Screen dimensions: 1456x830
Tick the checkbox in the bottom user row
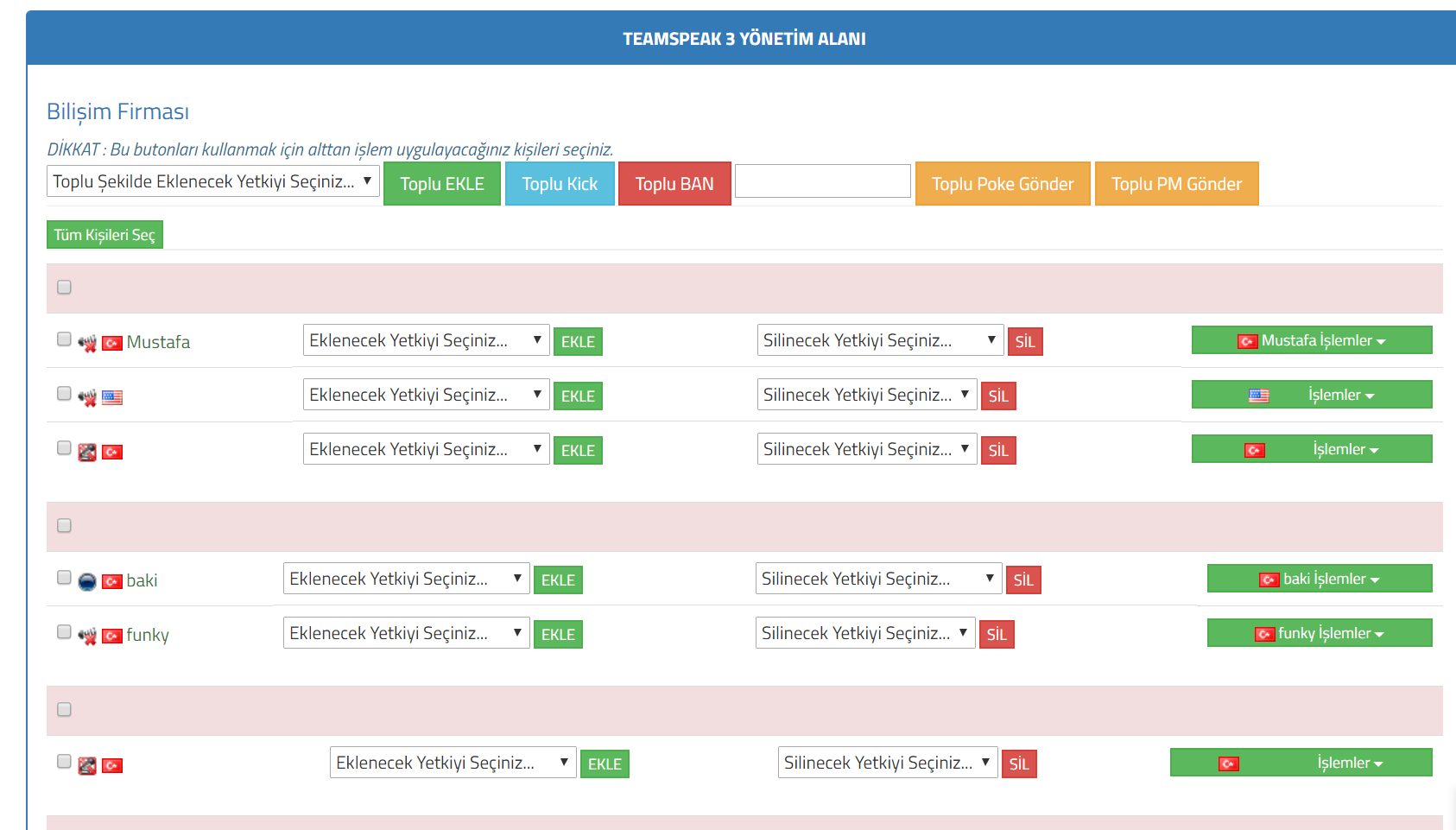point(64,761)
